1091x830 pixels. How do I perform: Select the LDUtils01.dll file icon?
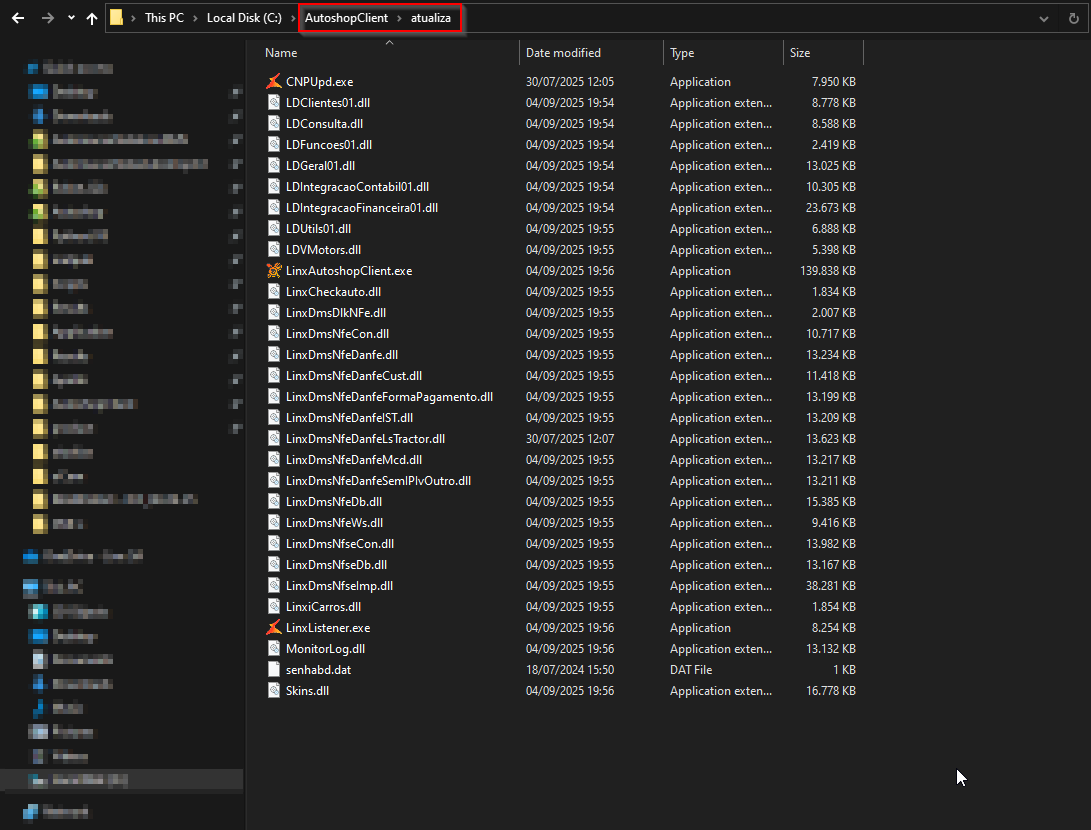(274, 228)
